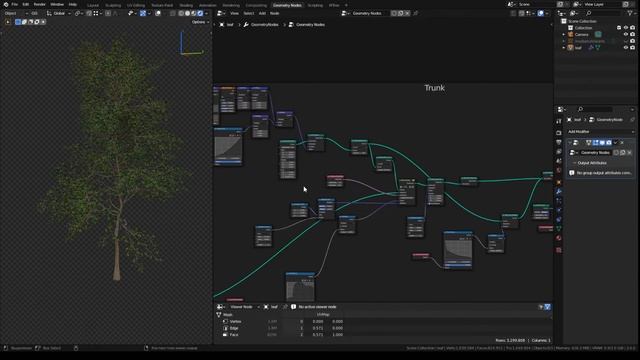The width and height of the screenshot is (640, 360).
Task: Open the node editor Select menu
Action: point(249,13)
